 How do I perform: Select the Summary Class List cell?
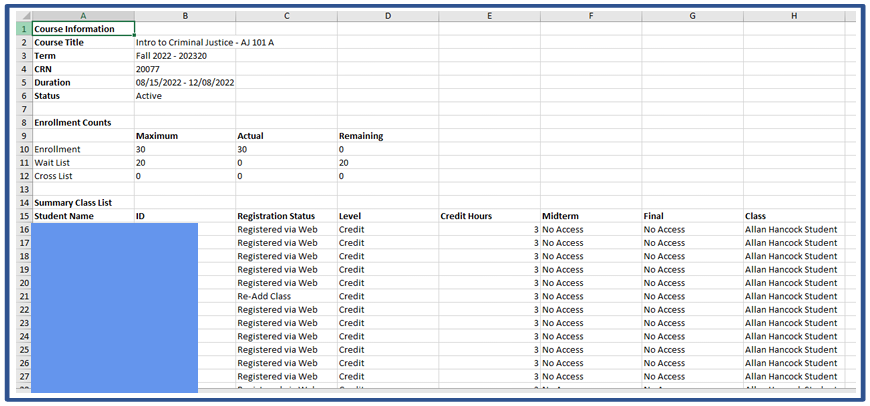tap(73, 202)
